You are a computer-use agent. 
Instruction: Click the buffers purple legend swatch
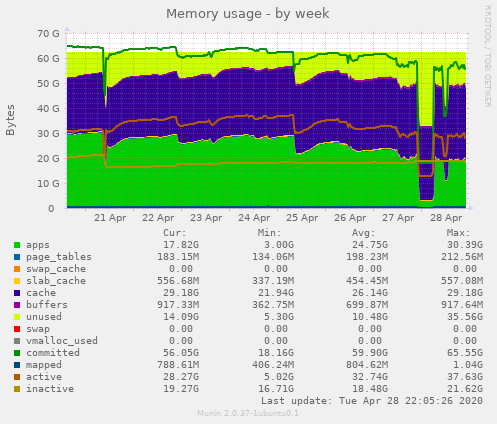click(x=17, y=305)
